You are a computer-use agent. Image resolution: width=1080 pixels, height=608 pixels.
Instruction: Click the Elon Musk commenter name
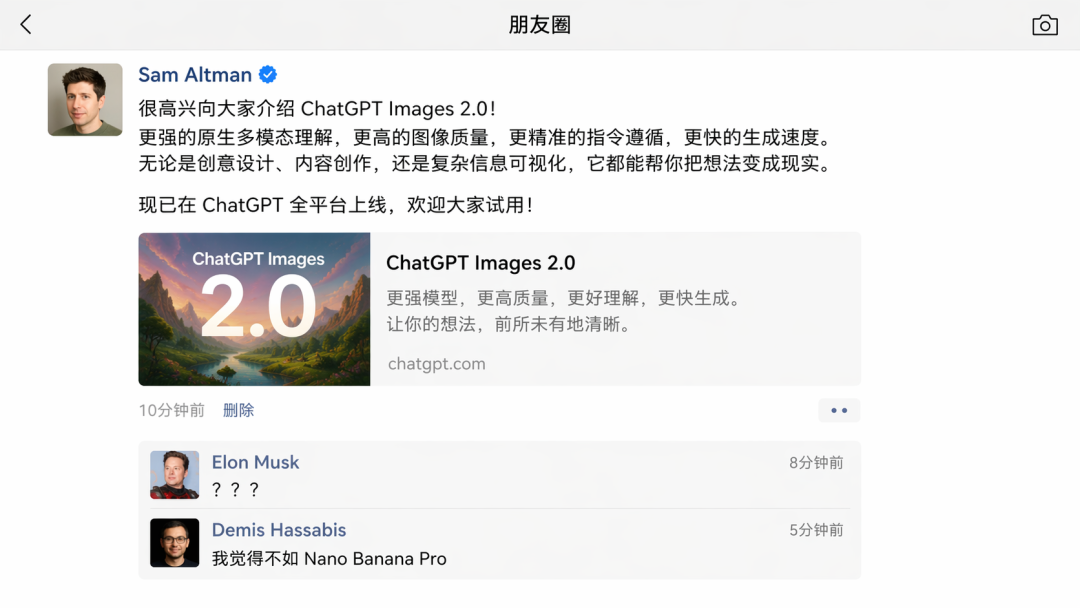(x=255, y=462)
